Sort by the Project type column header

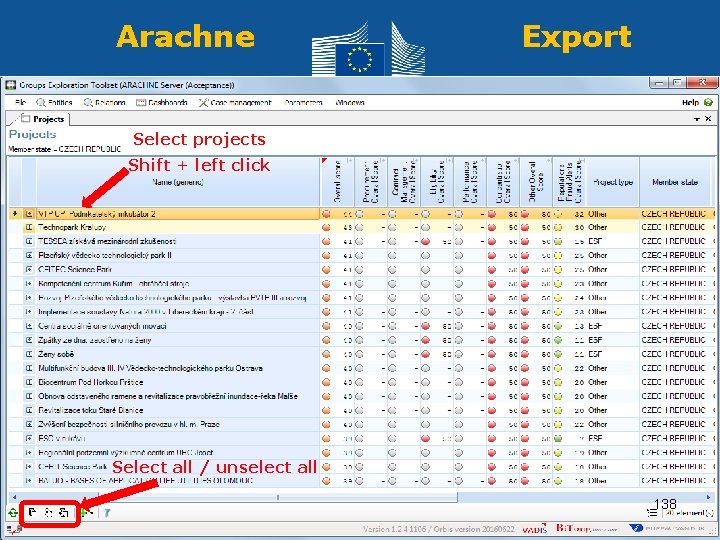613,182
